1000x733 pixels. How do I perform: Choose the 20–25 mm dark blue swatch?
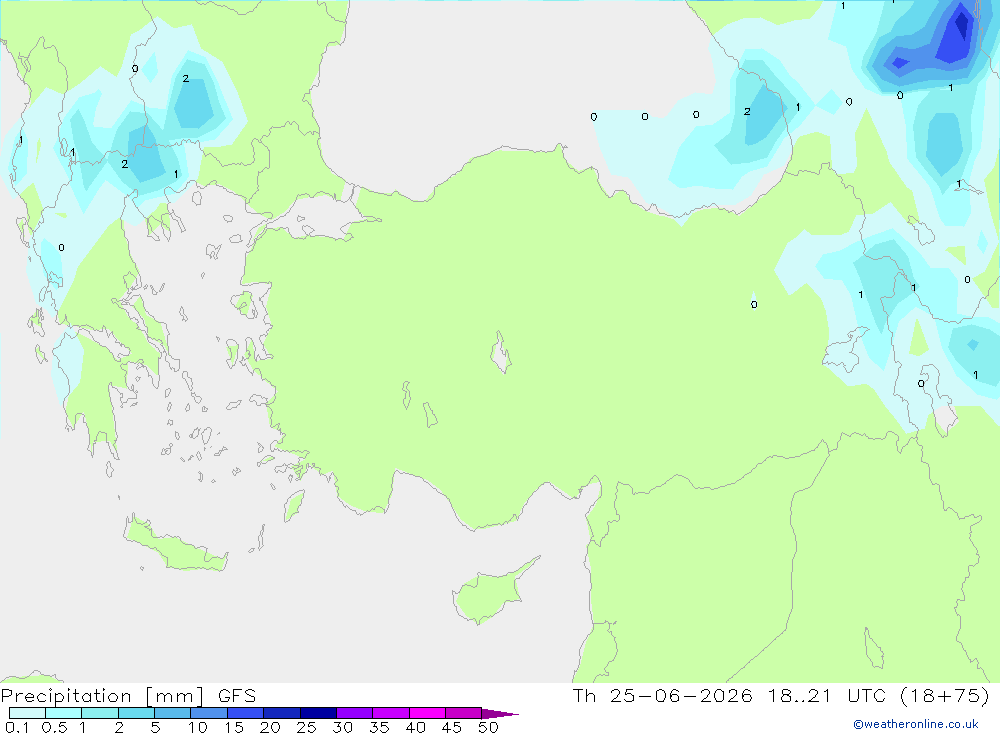pos(282,713)
